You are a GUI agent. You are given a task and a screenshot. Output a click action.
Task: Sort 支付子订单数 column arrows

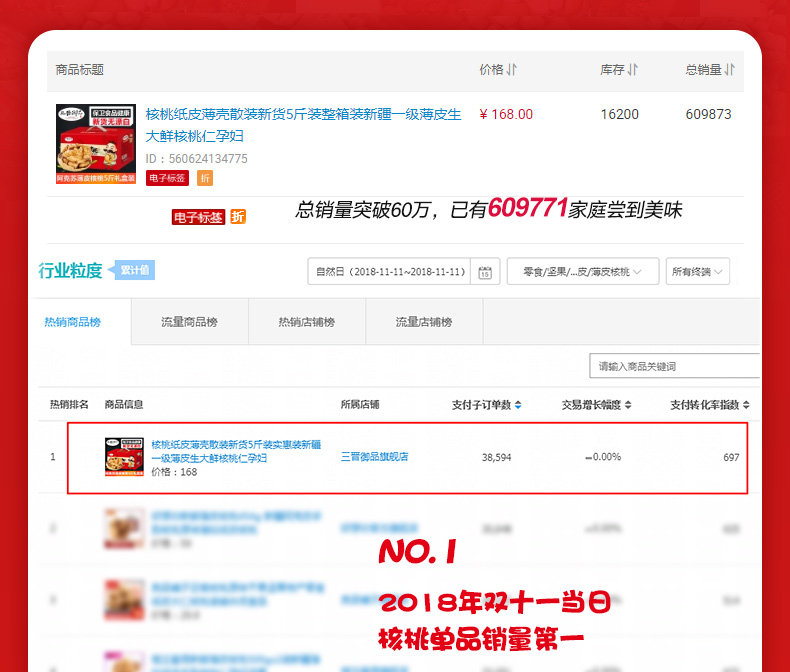point(518,405)
